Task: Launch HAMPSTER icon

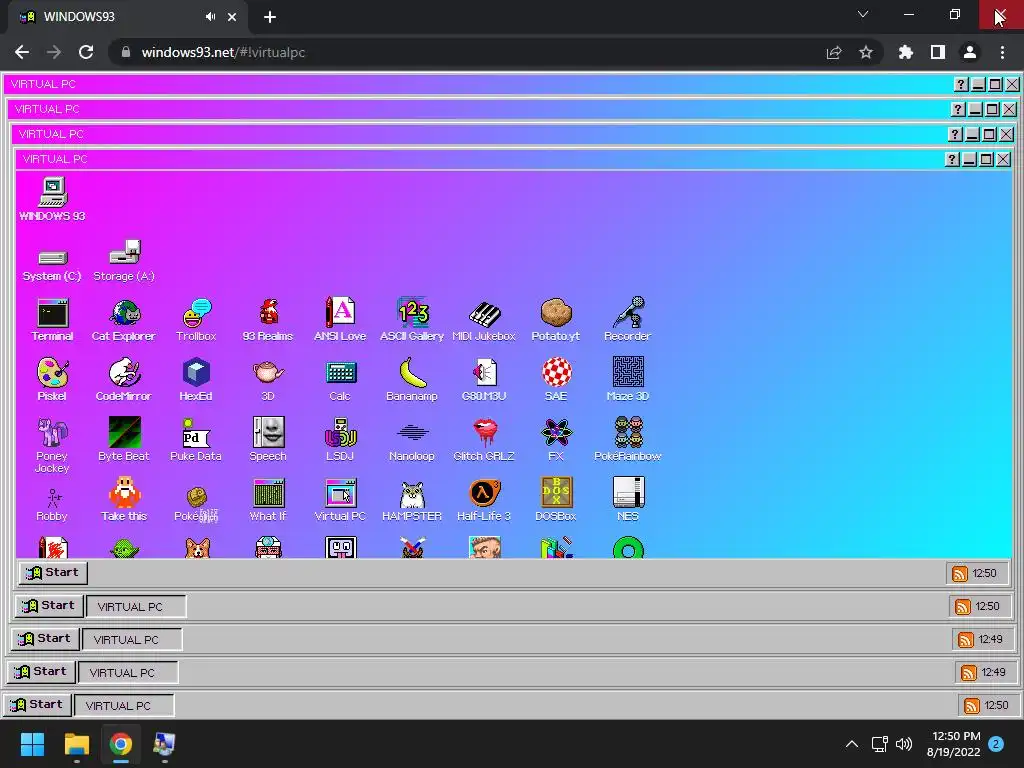Action: coord(412,500)
